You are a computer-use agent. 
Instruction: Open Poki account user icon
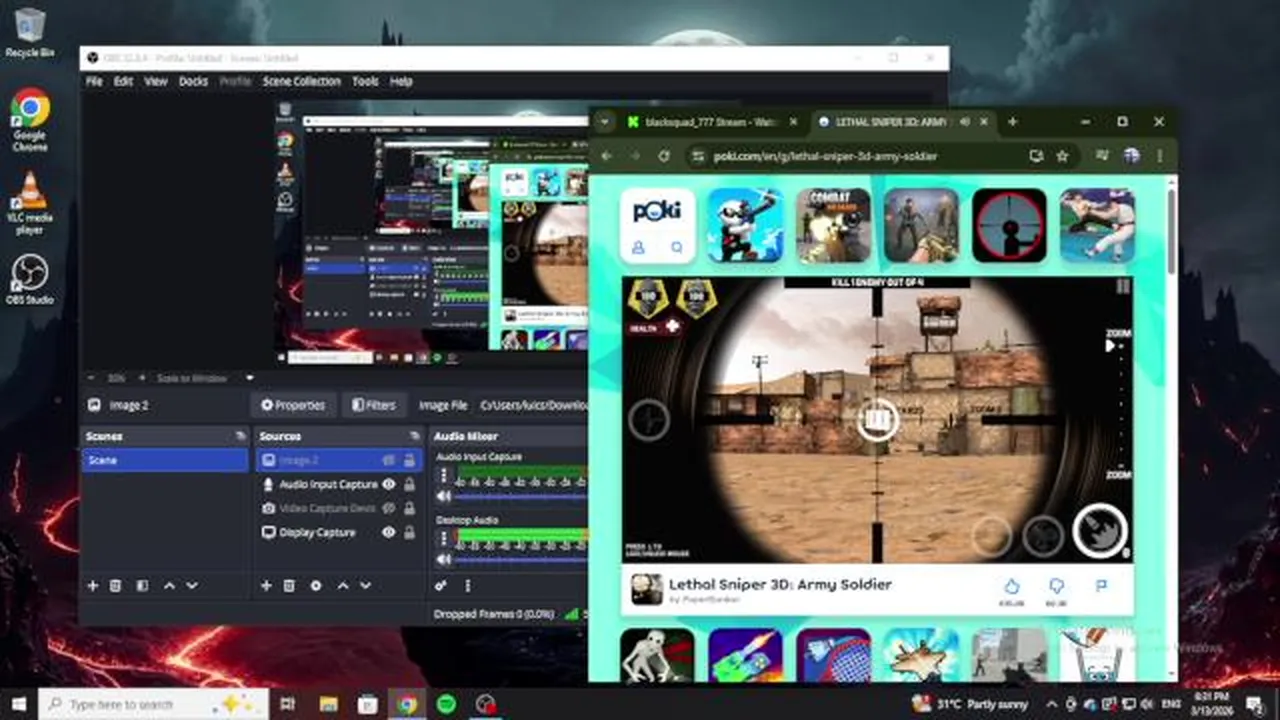638,247
